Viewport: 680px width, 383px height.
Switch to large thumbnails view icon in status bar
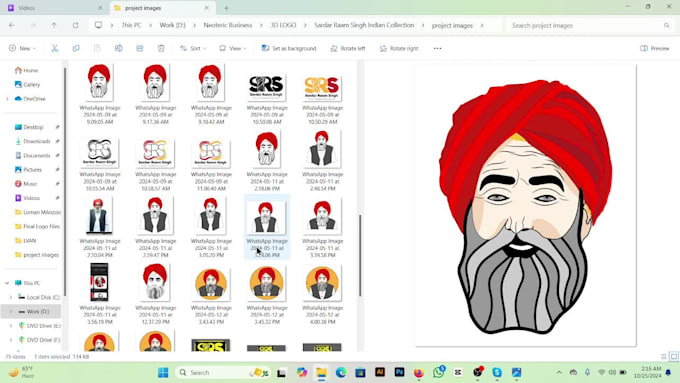[673, 357]
